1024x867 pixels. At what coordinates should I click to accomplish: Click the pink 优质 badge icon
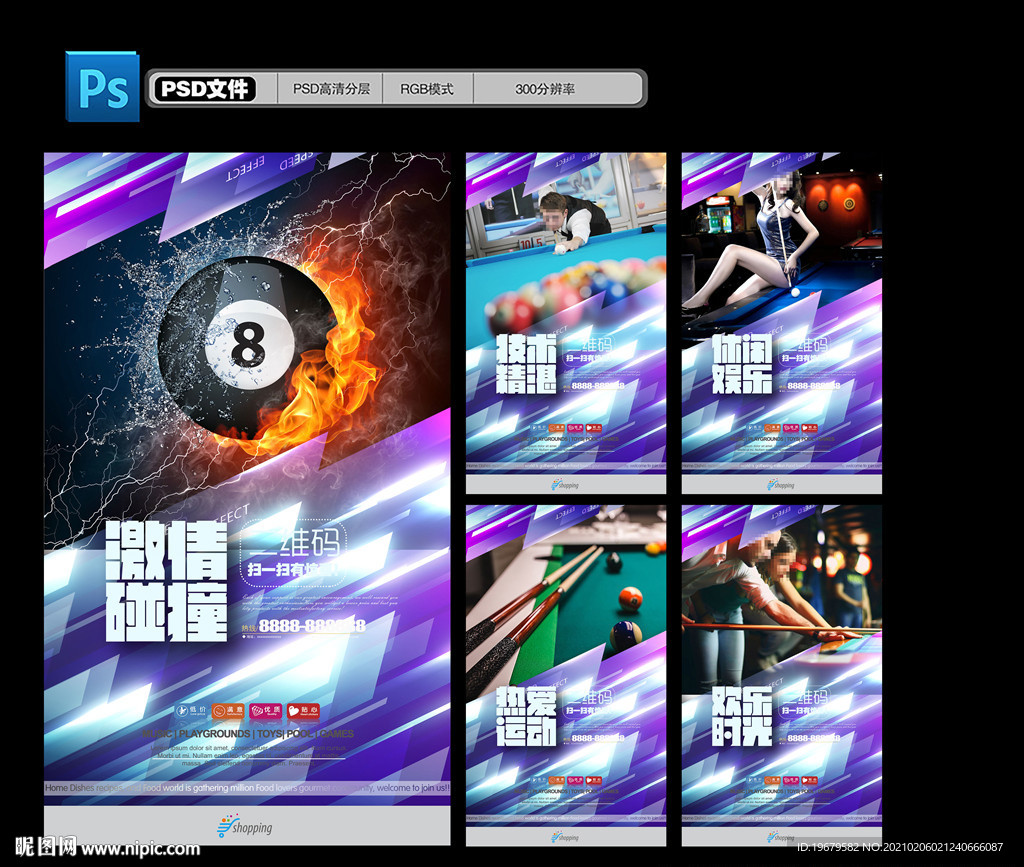(x=265, y=711)
